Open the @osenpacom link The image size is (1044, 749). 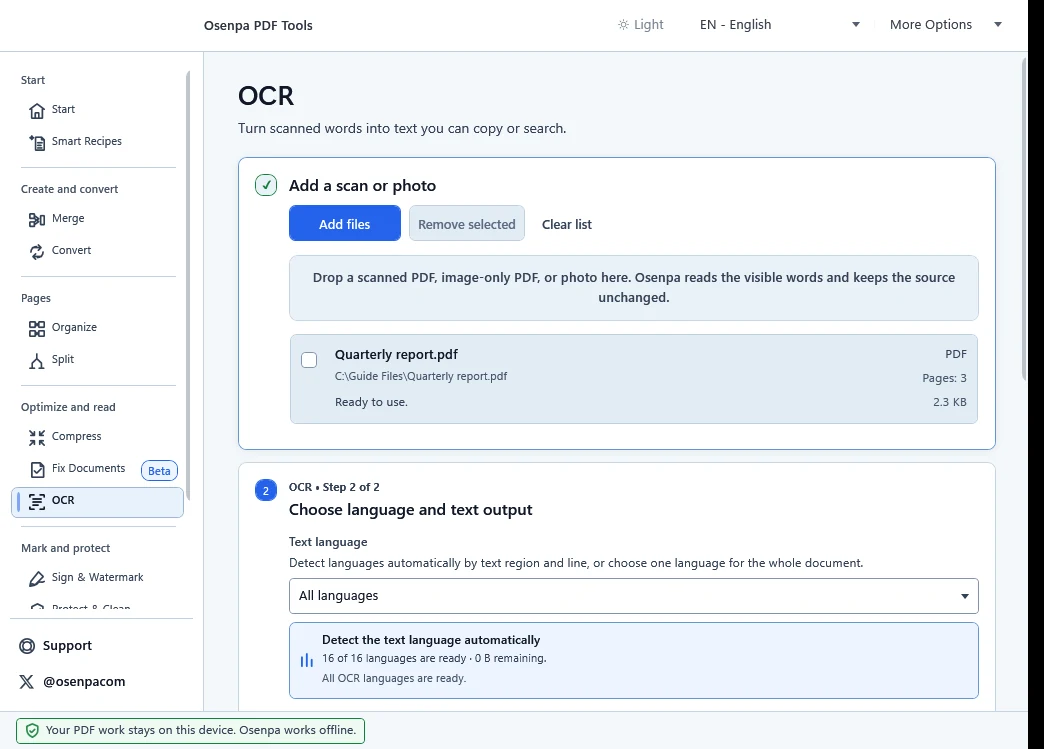[x=84, y=682]
